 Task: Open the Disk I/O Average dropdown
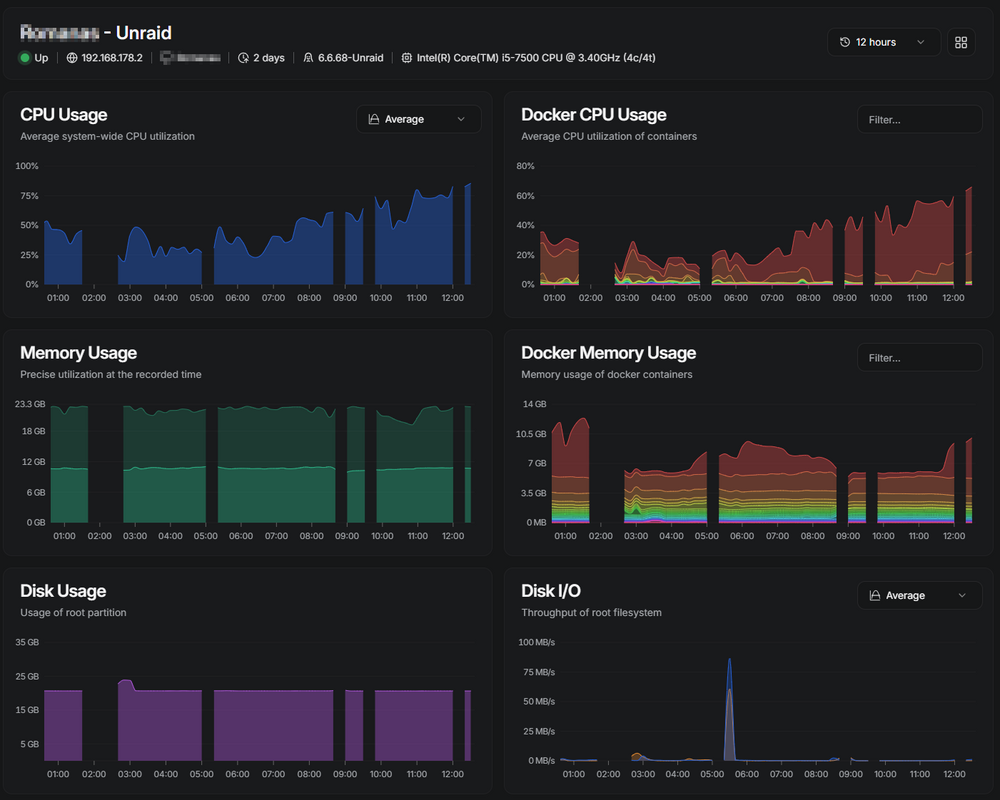coord(920,595)
